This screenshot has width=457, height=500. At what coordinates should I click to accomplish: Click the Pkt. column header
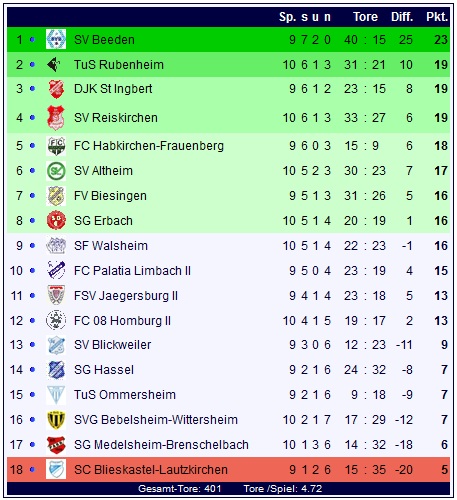coord(437,17)
